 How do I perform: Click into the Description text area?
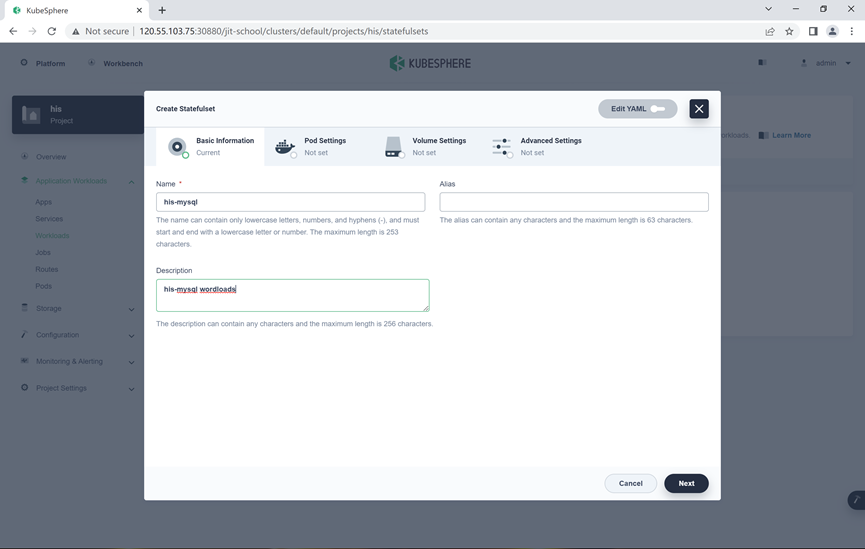292,295
